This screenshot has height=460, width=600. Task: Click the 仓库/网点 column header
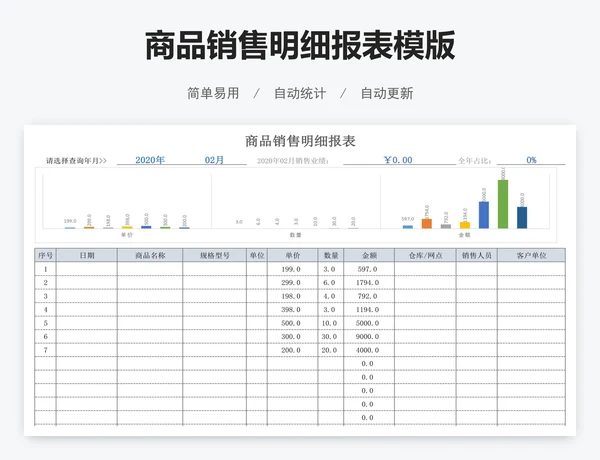pyautogui.click(x=425, y=255)
